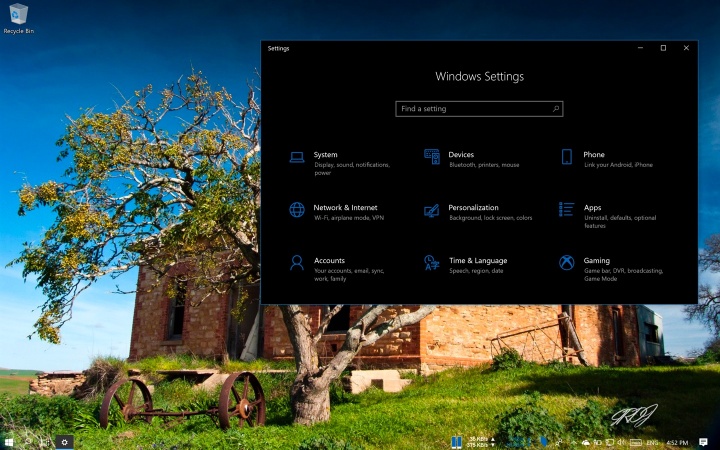Viewport: 720px width, 450px height.
Task: Open Task View on the taskbar
Action: pos(46,442)
